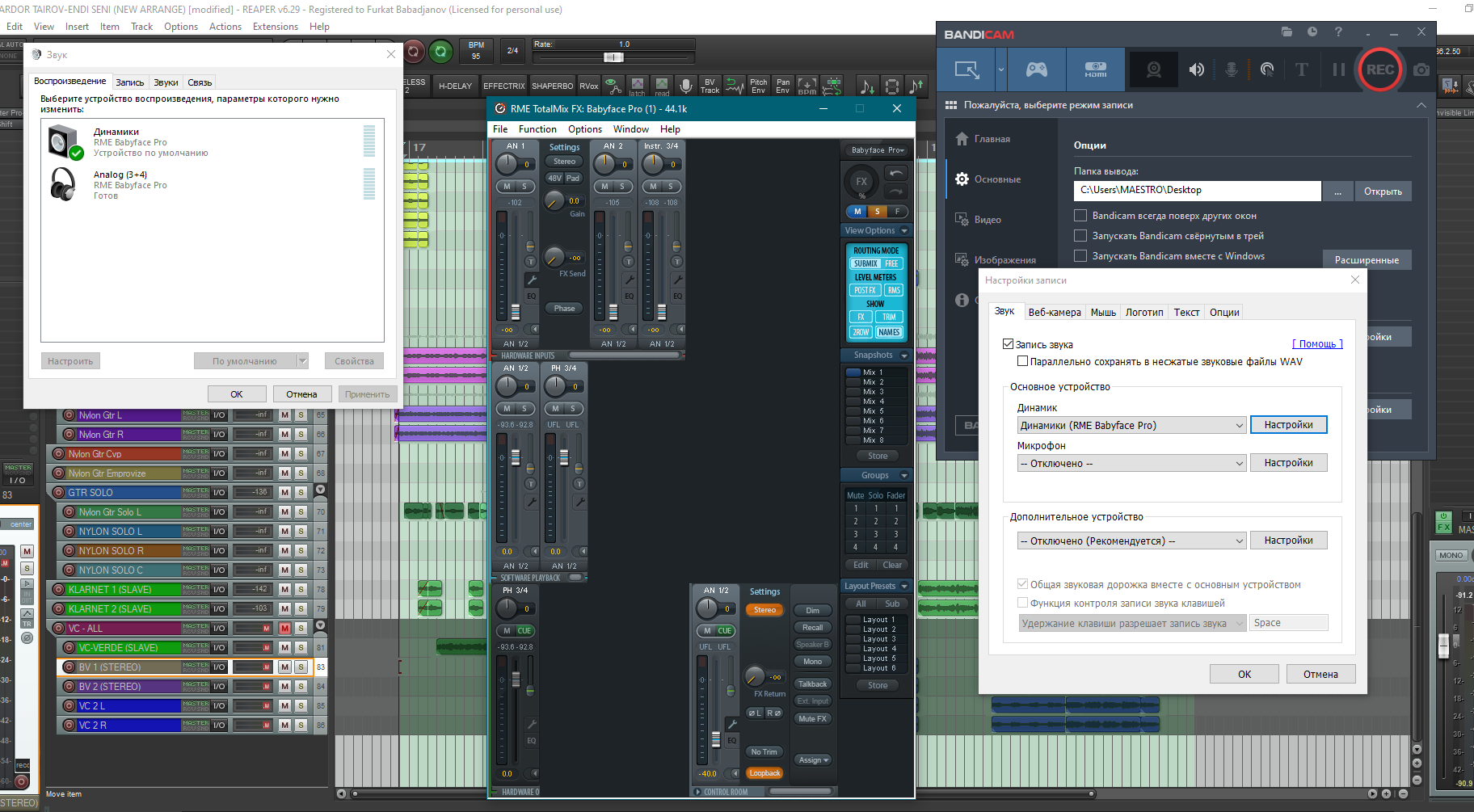Start recording with the Bandicam REC button
Image resolution: width=1474 pixels, height=812 pixels.
[1379, 69]
